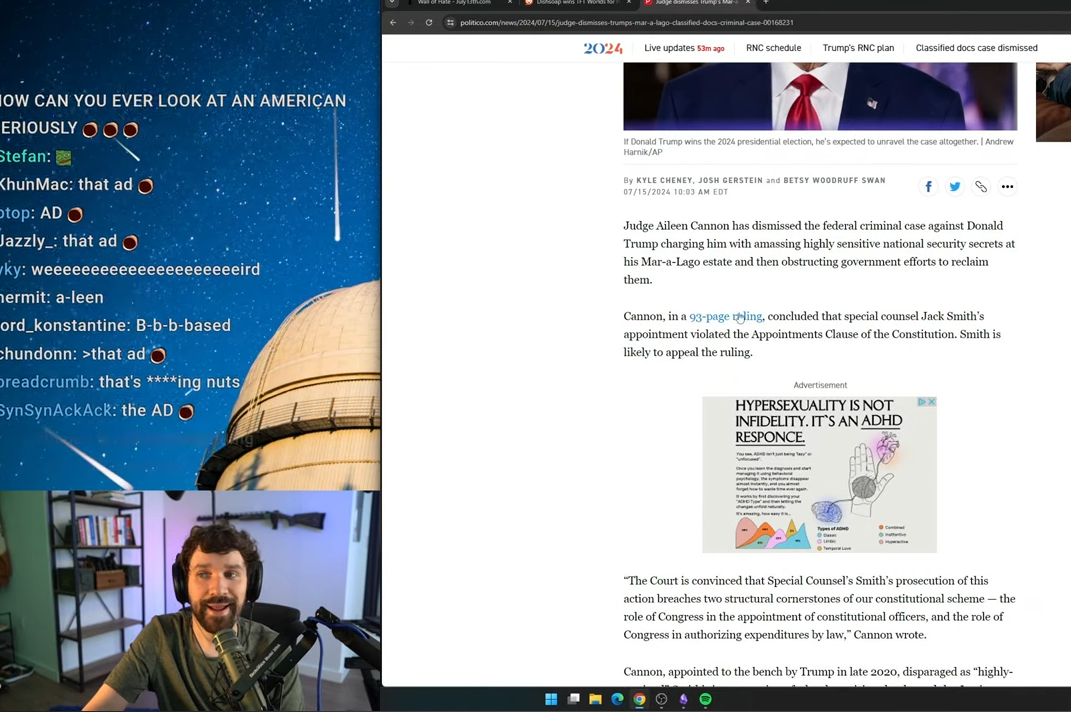Open Spotify from the taskbar
Screen dimensions: 1071x712
[x=705, y=699]
